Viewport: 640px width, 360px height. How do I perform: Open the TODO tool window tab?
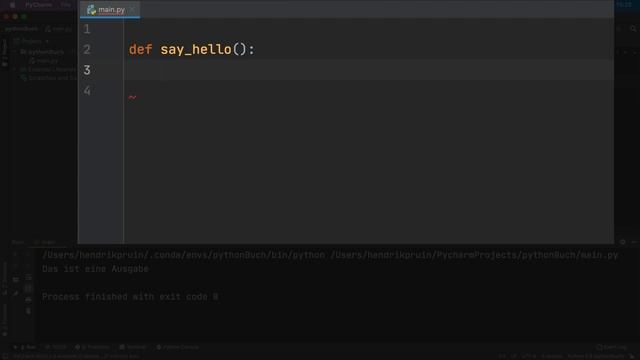pyautogui.click(x=56, y=347)
